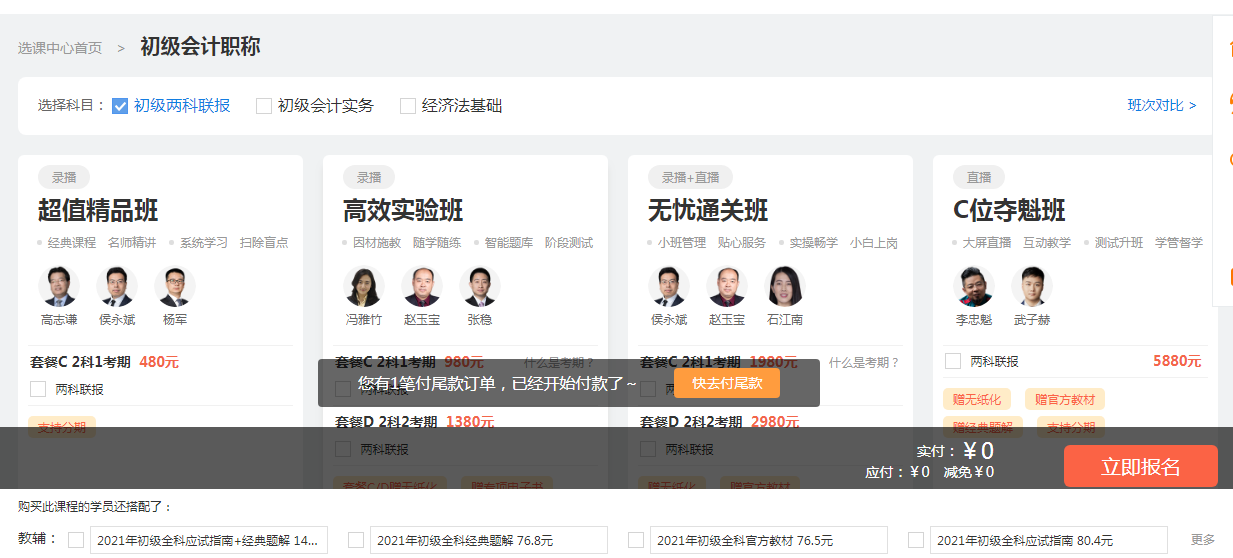Click teacher 杨军's avatar photo
This screenshot has height=558, width=1233.
click(175, 287)
